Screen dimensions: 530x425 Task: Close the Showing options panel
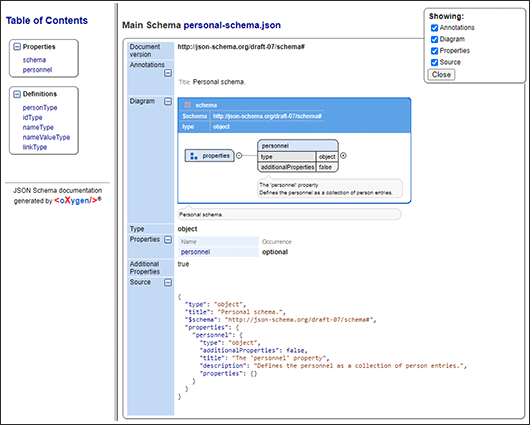[x=441, y=74]
